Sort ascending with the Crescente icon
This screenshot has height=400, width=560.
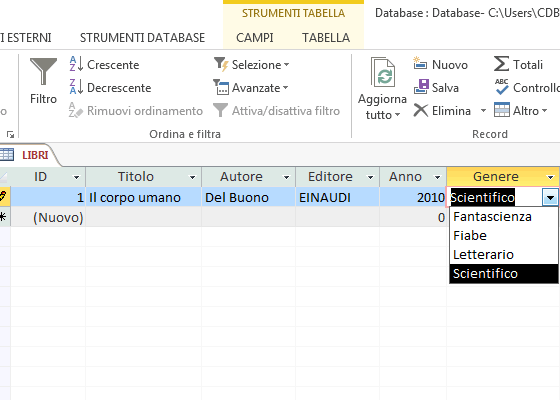pyautogui.click(x=76, y=64)
